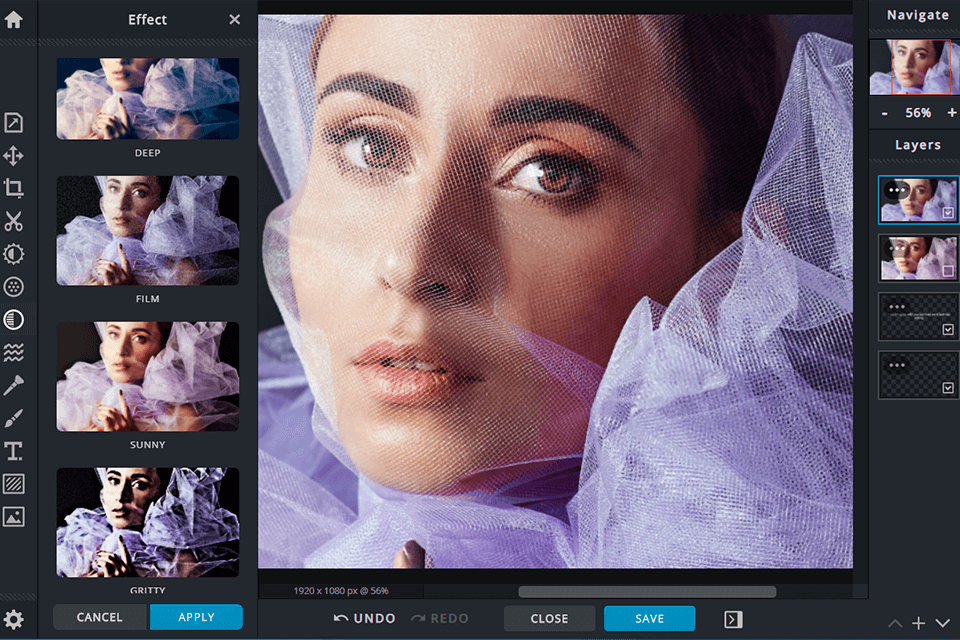Toggle visibility checkbox on third layer

tap(948, 329)
